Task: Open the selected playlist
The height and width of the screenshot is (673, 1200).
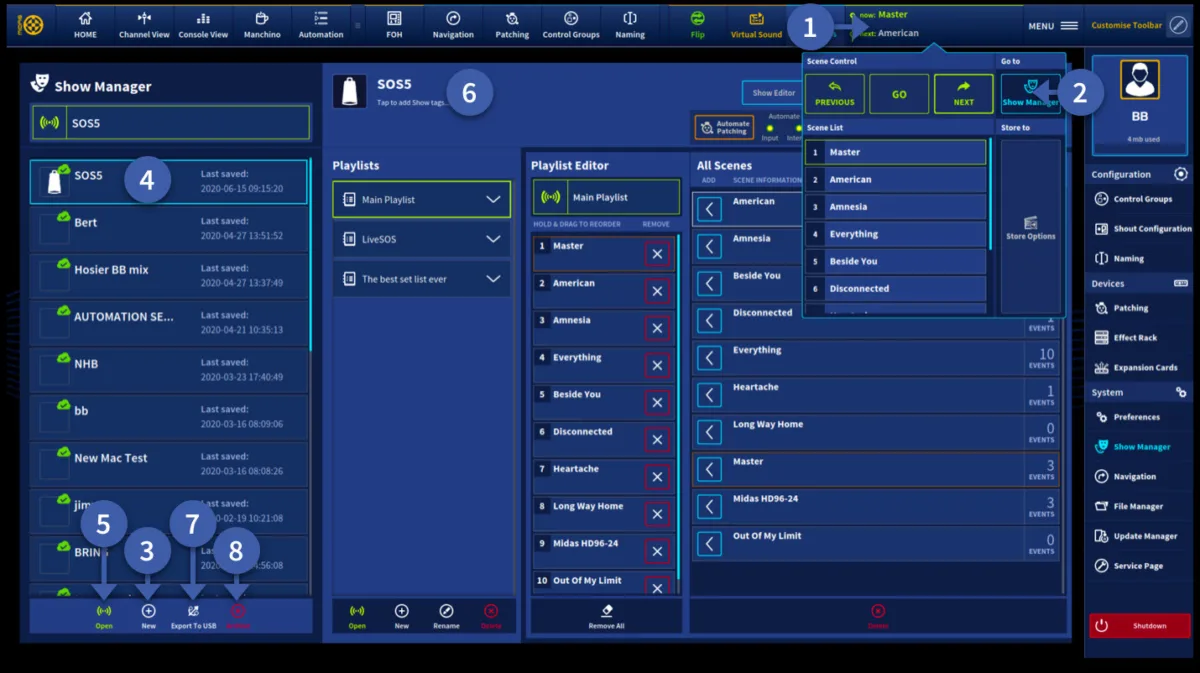Action: click(x=357, y=616)
